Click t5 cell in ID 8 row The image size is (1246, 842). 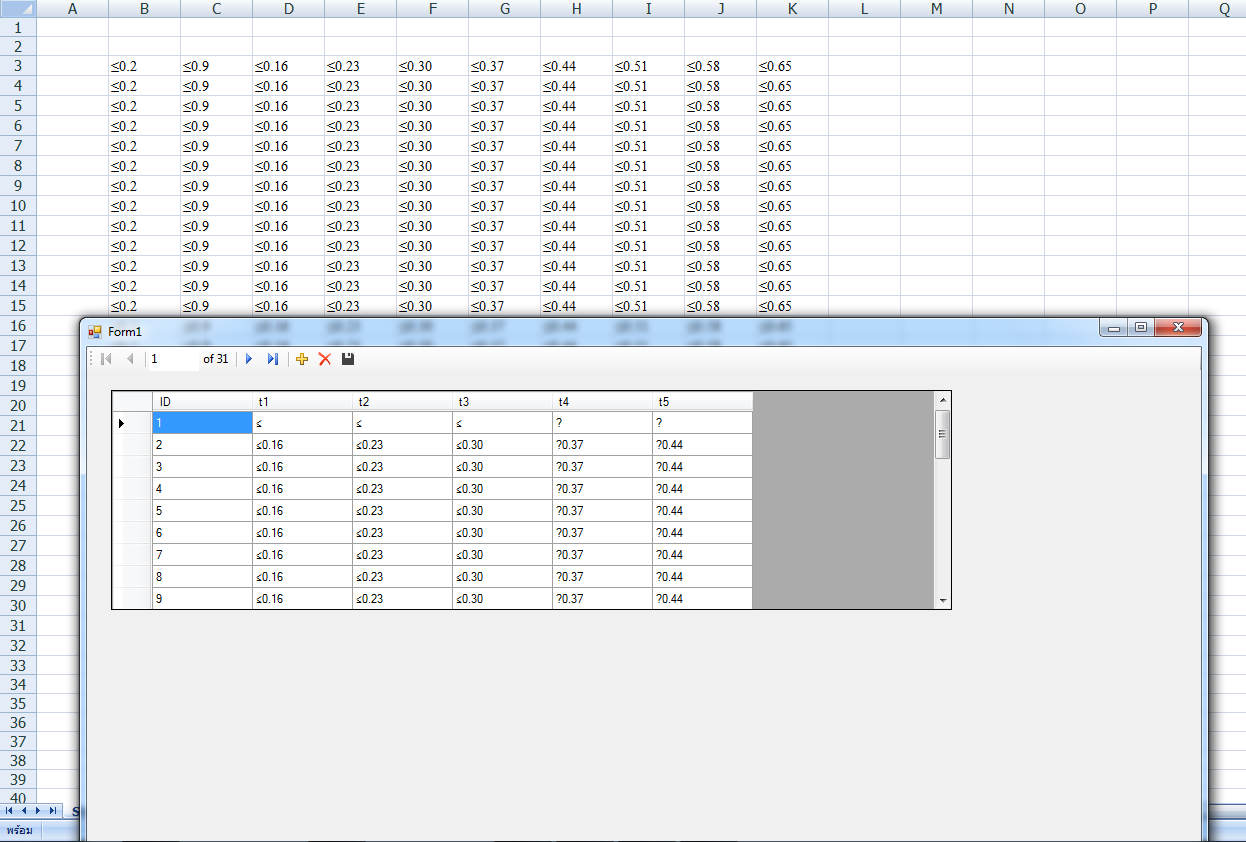click(702, 577)
